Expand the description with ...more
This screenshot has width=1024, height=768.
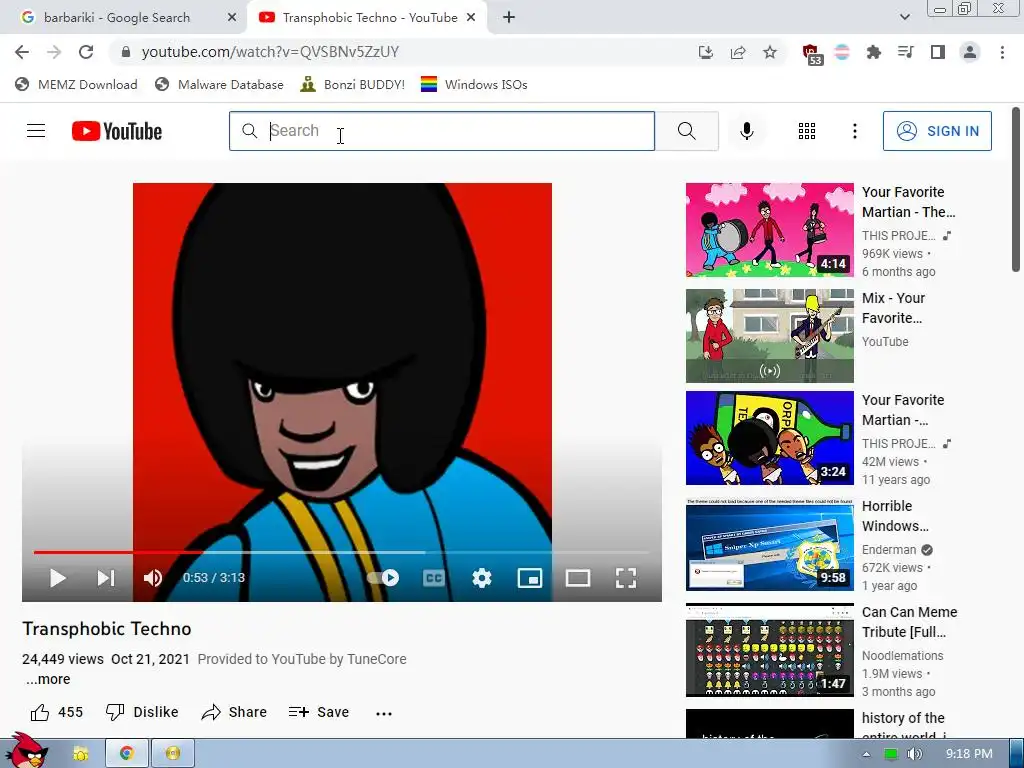click(48, 679)
